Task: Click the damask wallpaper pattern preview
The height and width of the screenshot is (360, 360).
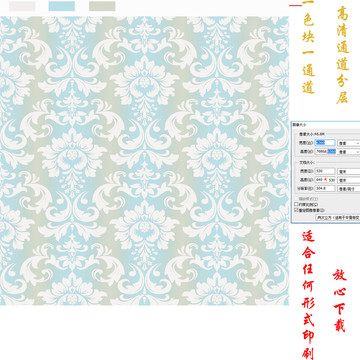Action: pos(144,161)
